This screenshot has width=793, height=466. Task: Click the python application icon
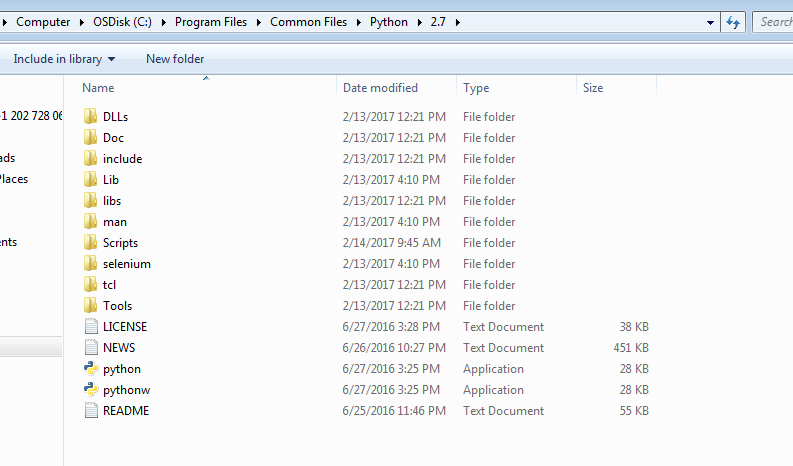(91, 369)
